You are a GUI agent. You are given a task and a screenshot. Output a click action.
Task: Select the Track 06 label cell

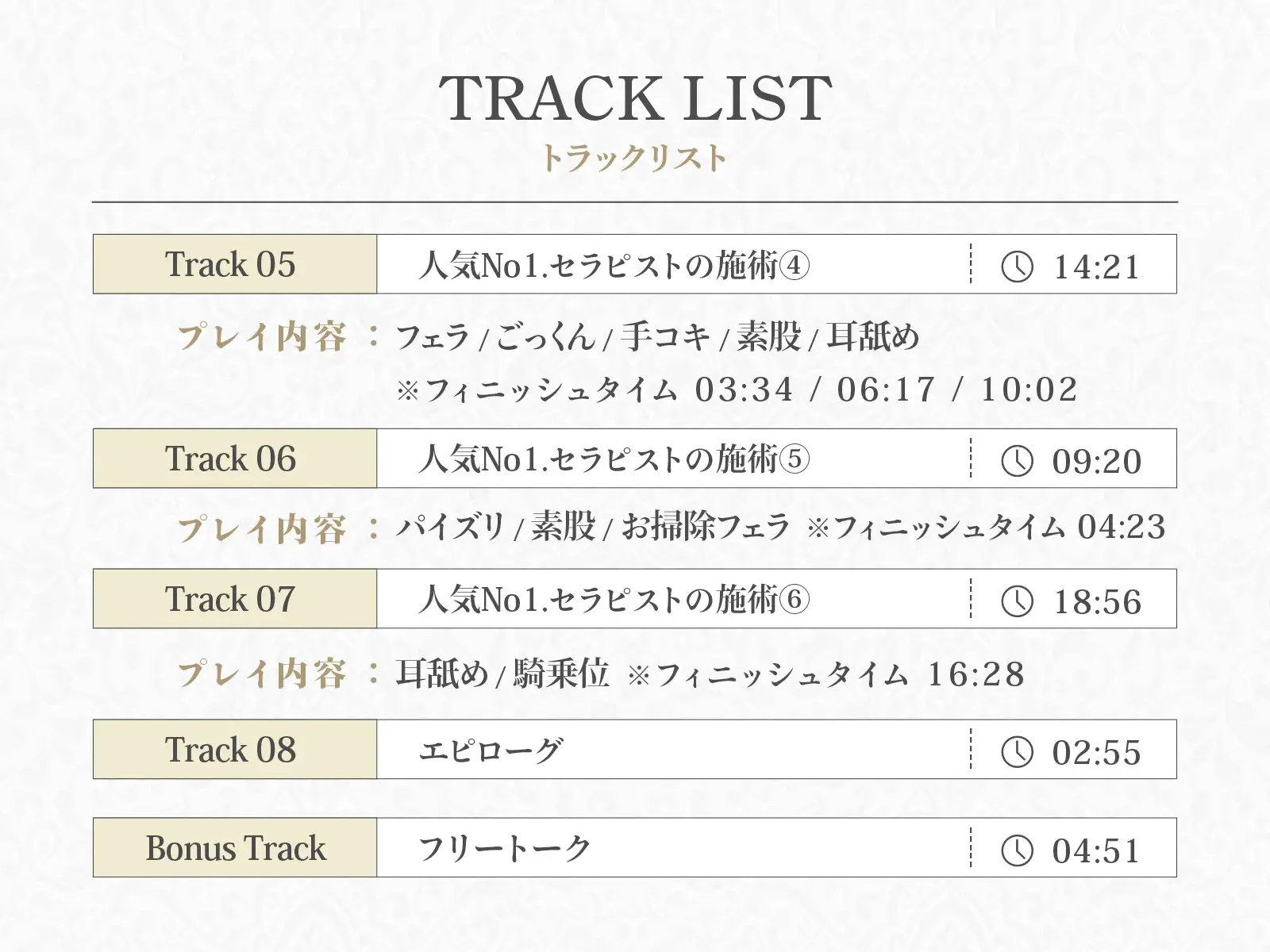[235, 459]
